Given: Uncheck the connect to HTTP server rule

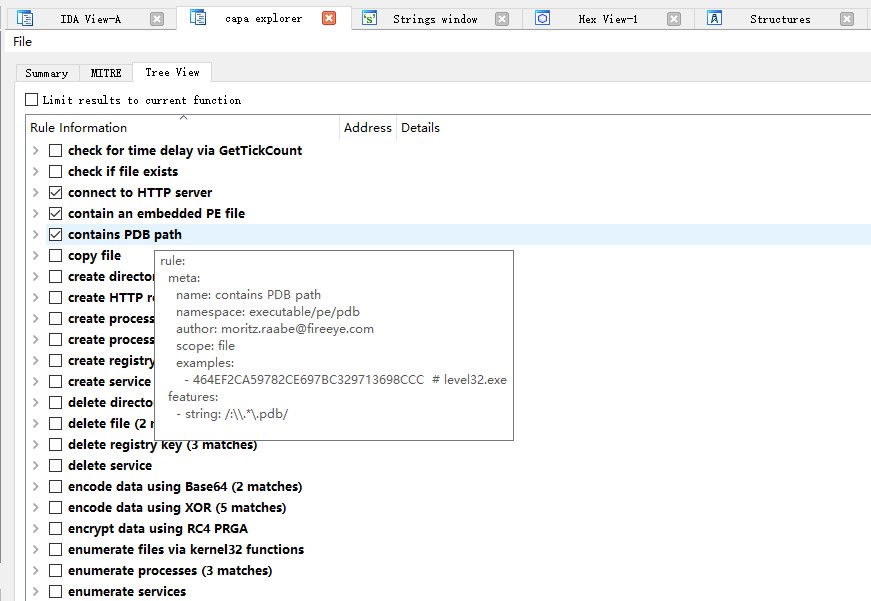Looking at the screenshot, I should coord(56,192).
